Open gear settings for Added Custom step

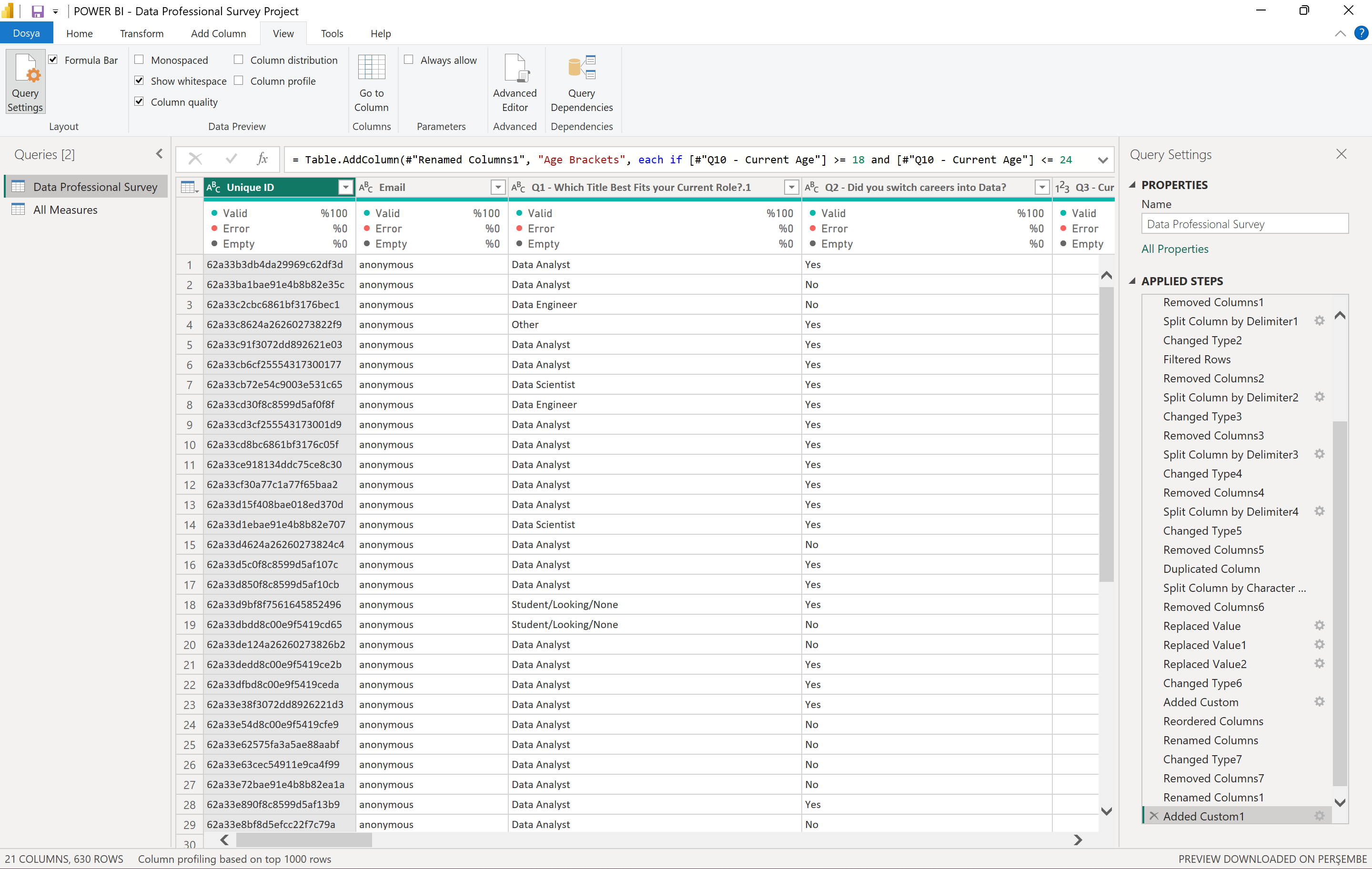click(x=1319, y=701)
